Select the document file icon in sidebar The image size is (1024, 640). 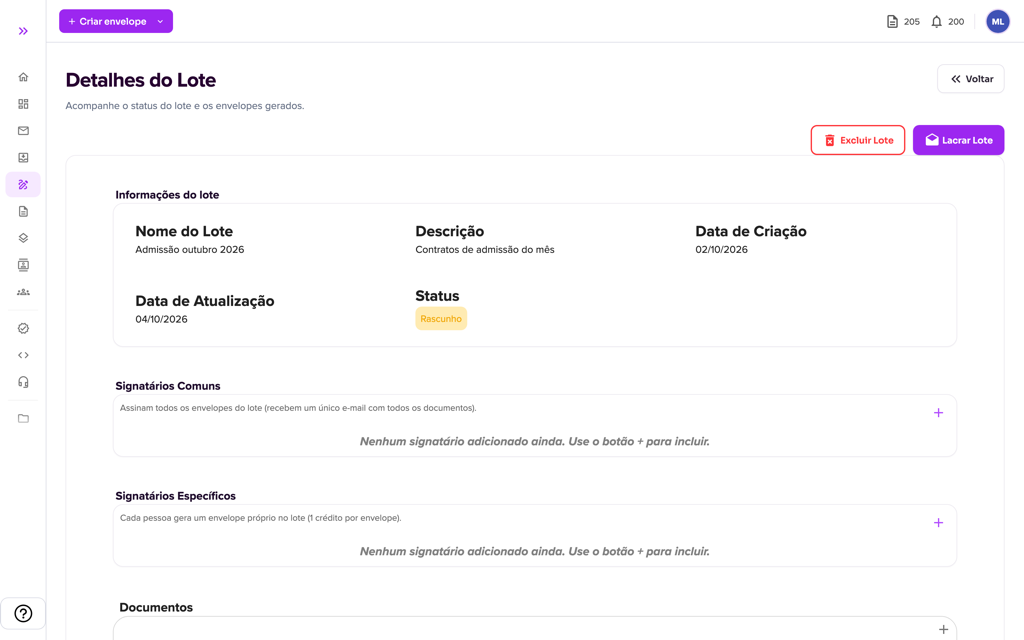point(23,212)
